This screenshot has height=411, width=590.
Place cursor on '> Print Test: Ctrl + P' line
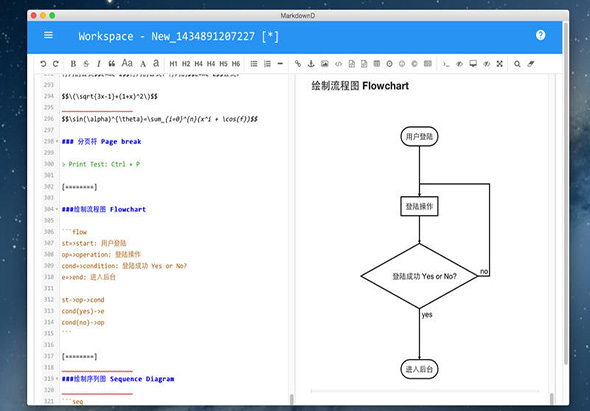[100, 164]
